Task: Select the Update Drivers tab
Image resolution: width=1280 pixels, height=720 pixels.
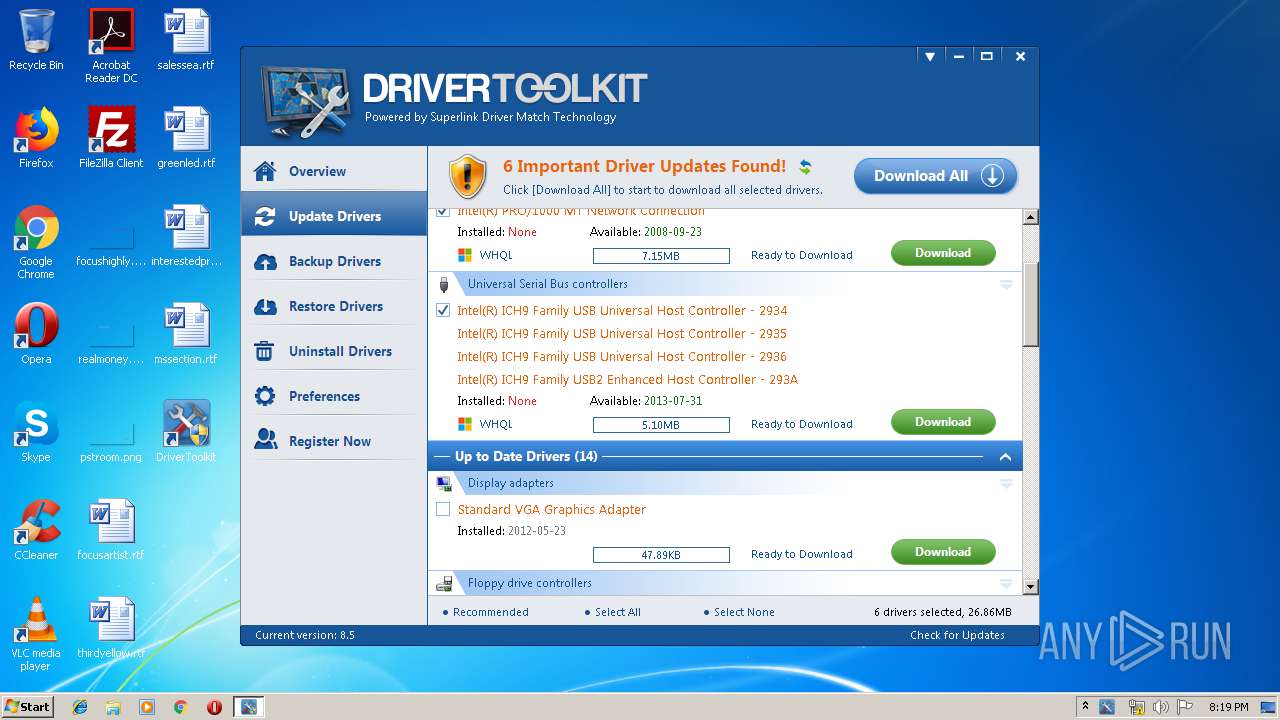Action: pos(333,216)
